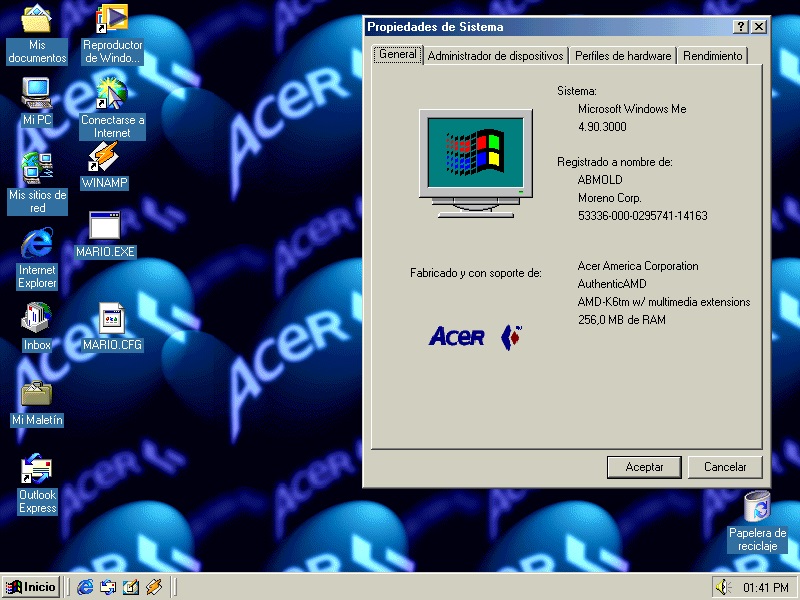This screenshot has width=800, height=600.
Task: Switch to the General tab
Action: click(398, 54)
